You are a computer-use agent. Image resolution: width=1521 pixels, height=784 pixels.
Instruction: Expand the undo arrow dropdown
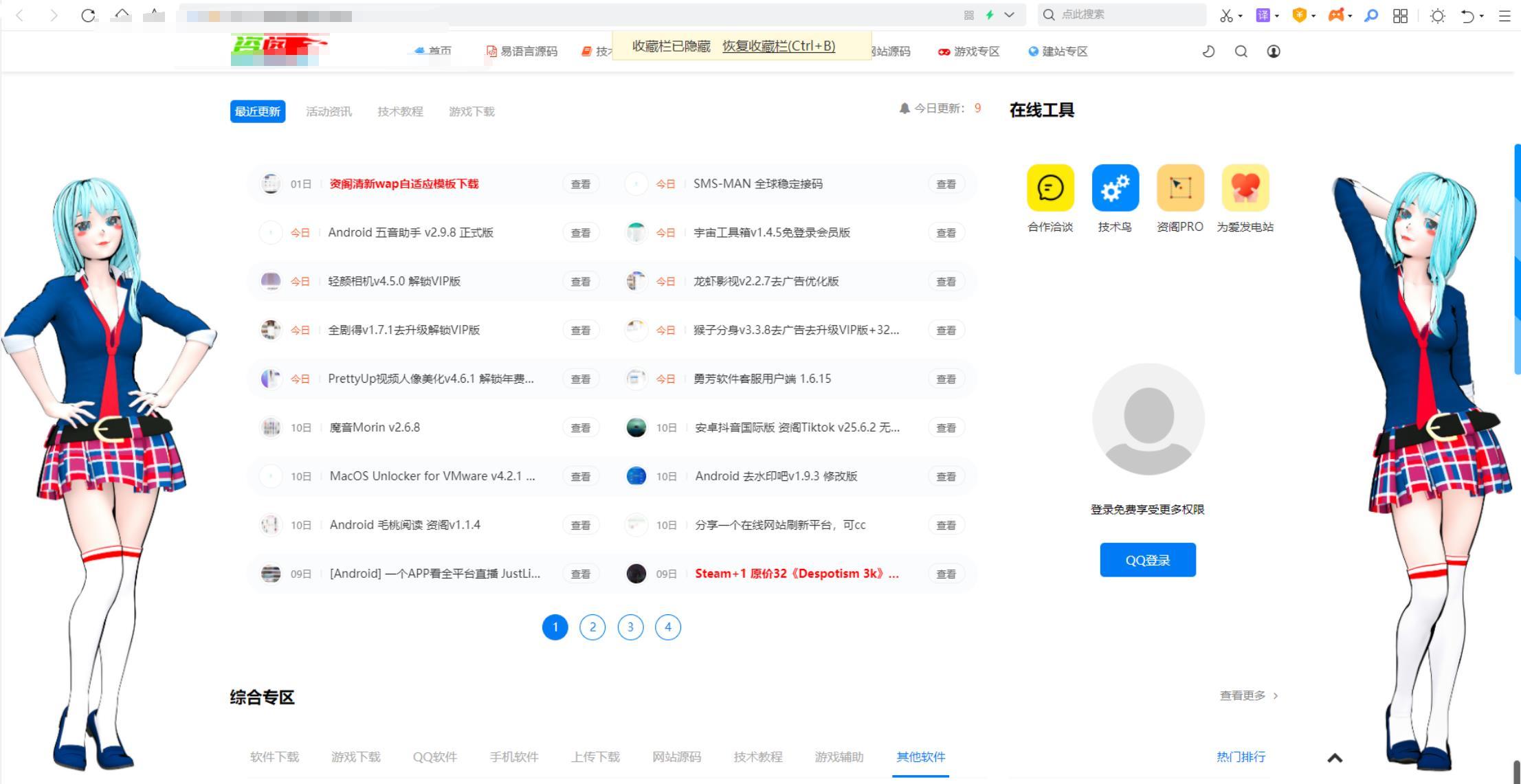(1482, 16)
